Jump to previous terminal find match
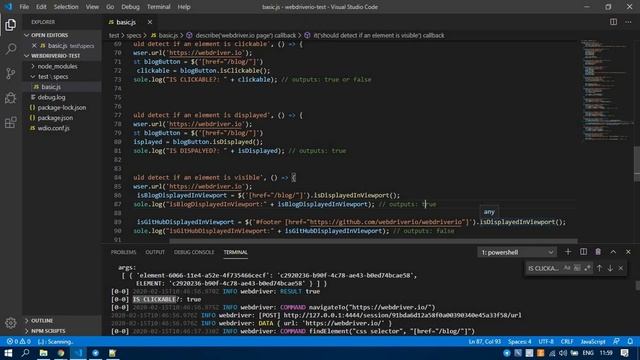640x360 pixels. pos(599,268)
